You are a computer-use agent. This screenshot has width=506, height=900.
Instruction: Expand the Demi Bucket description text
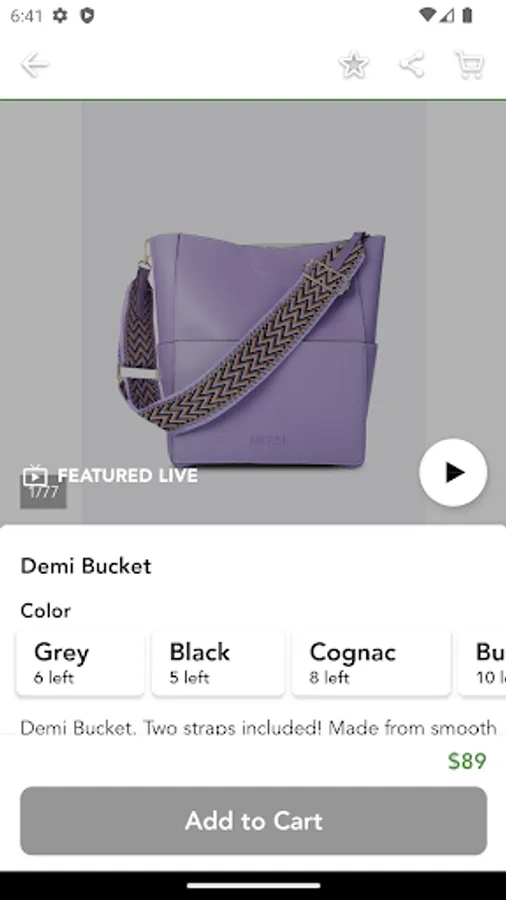point(258,728)
